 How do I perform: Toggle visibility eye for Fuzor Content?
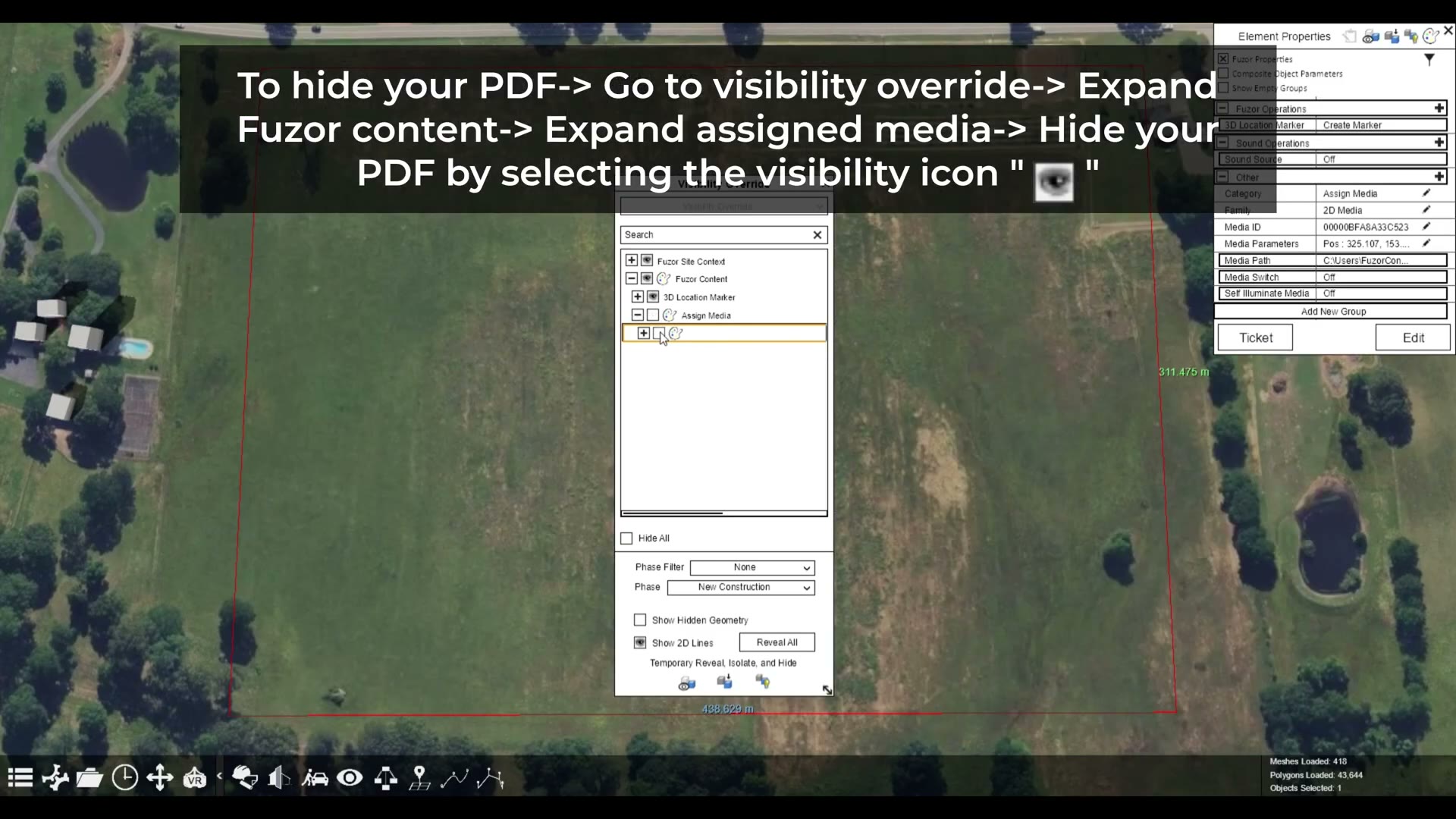coord(647,278)
